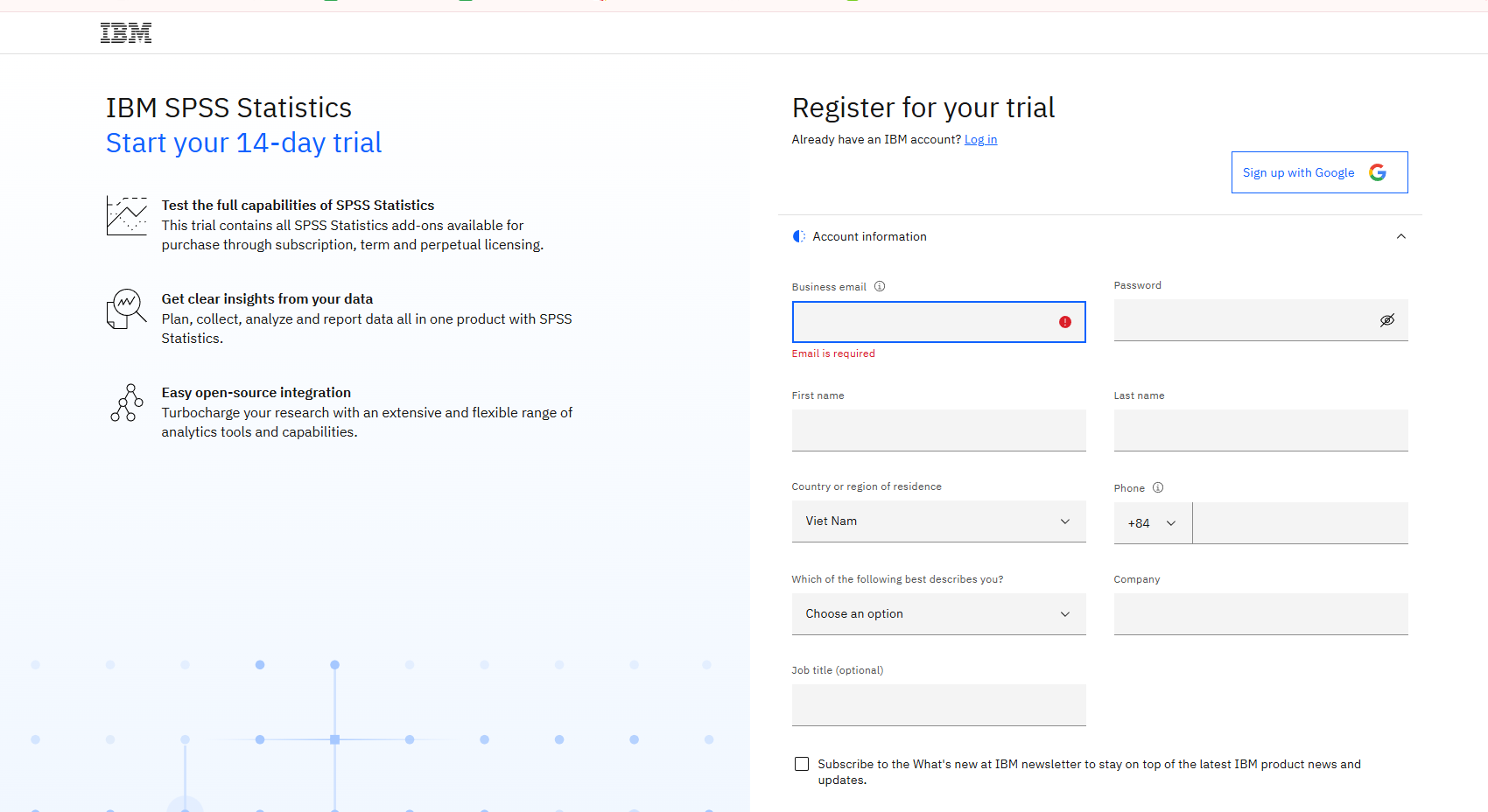Click the Google logo icon

pos(1378,172)
